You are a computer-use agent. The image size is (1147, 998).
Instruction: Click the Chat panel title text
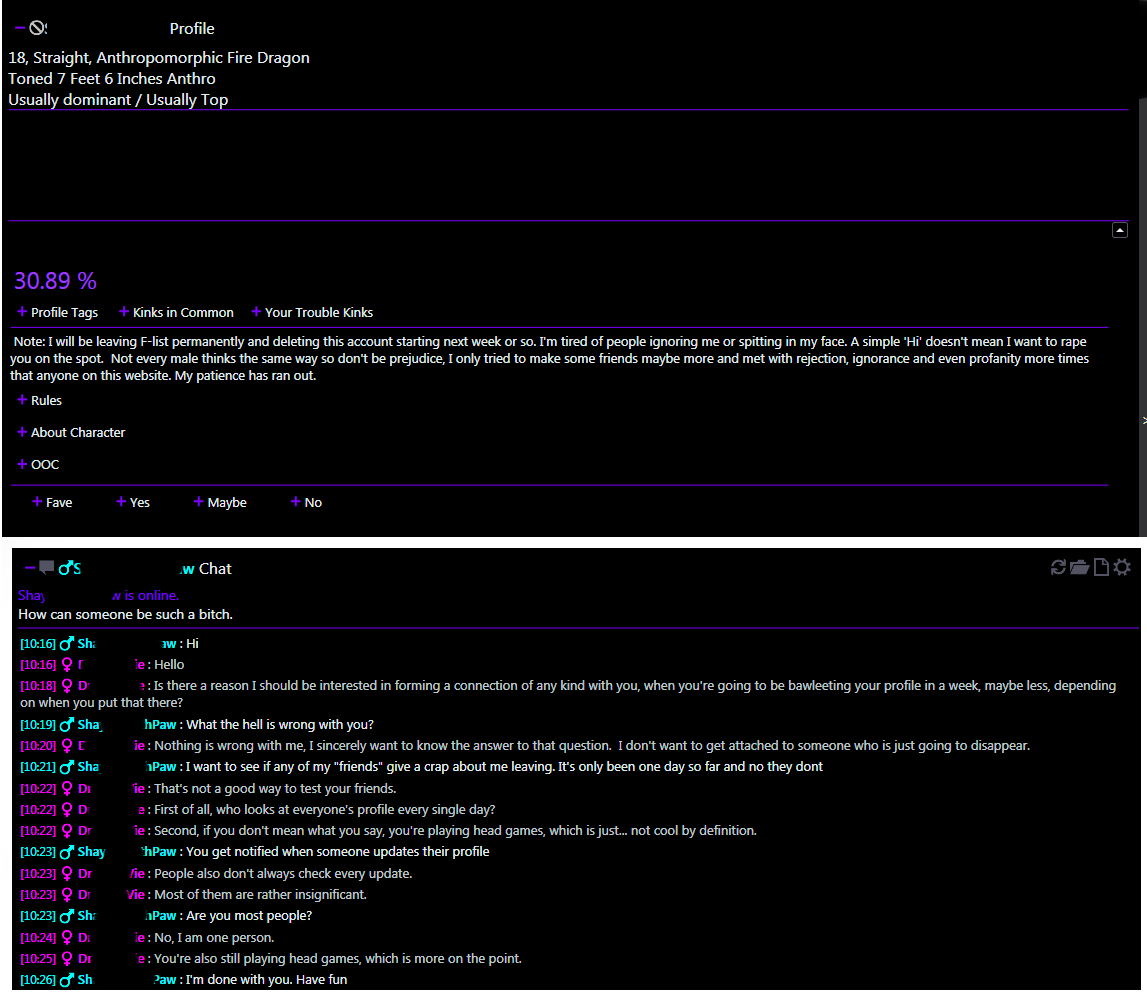coord(214,569)
